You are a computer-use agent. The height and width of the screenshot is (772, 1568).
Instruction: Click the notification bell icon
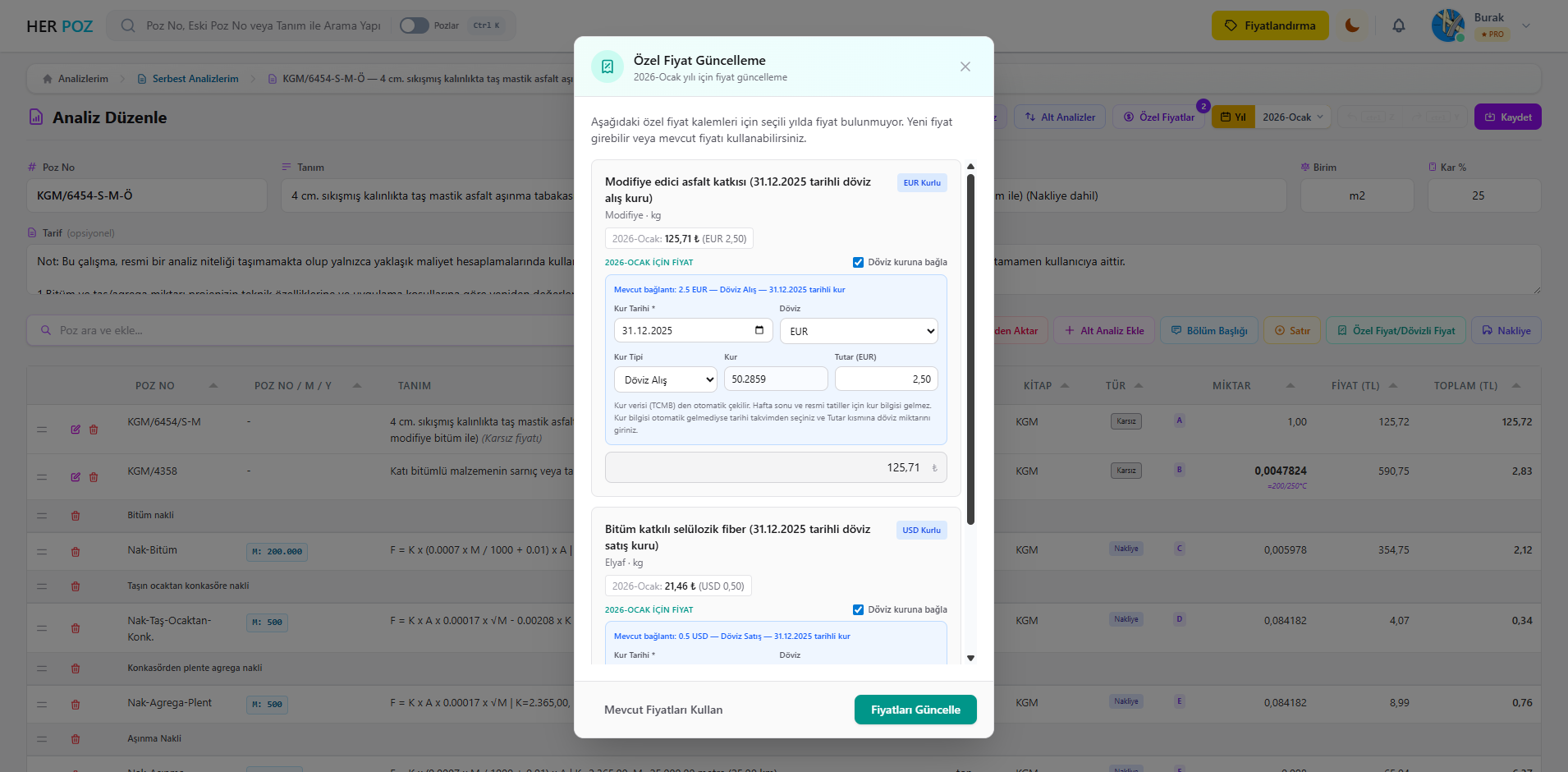click(1399, 25)
